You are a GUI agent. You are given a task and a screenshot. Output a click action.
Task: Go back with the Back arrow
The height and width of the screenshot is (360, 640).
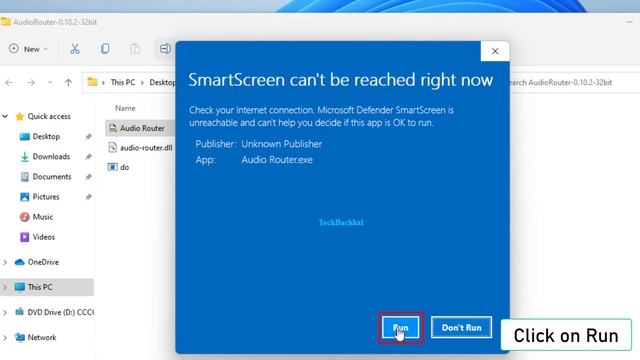click(9, 82)
